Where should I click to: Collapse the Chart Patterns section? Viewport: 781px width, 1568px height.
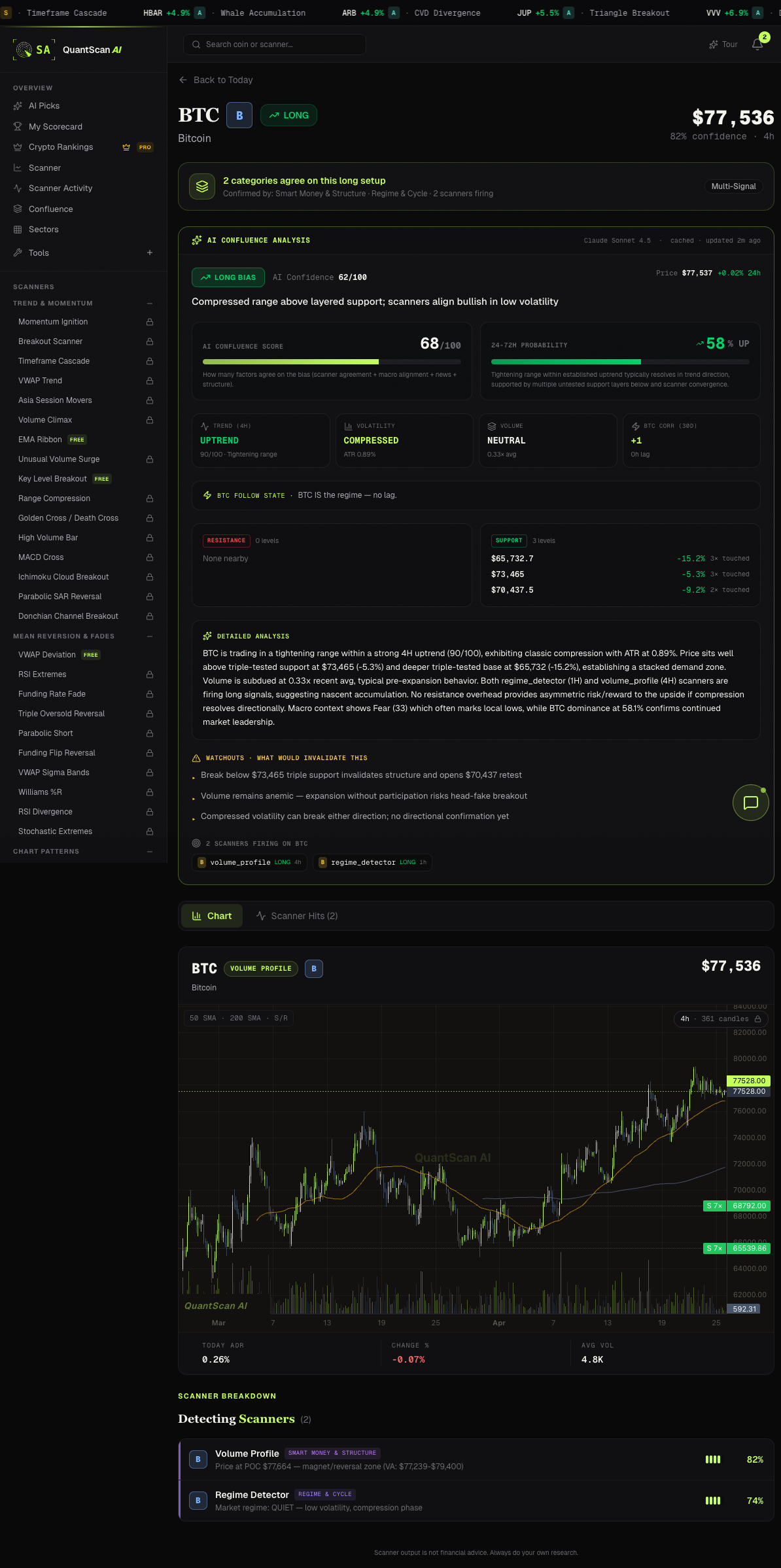coord(150,852)
